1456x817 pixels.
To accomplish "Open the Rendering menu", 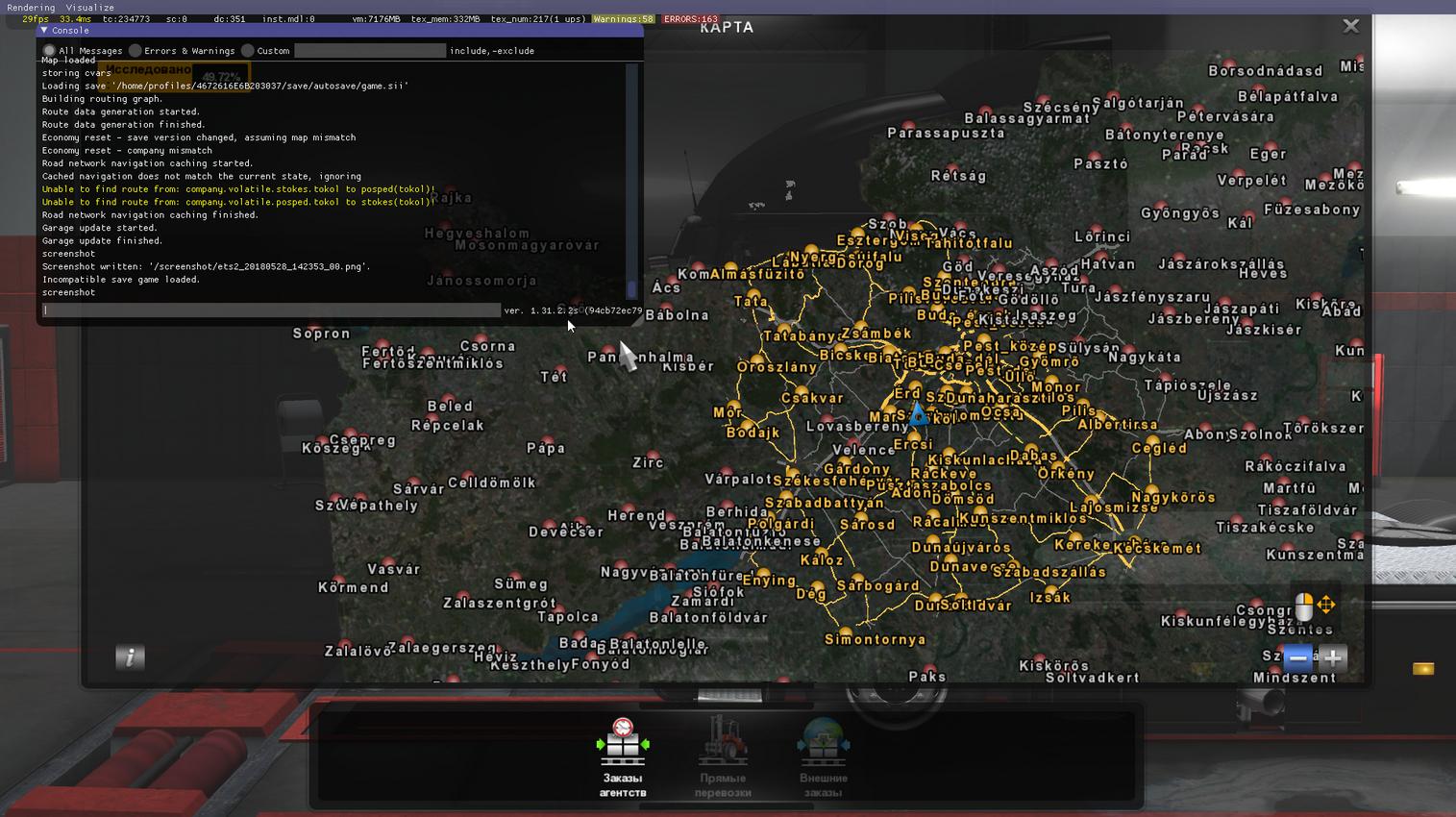I will tap(31, 7).
